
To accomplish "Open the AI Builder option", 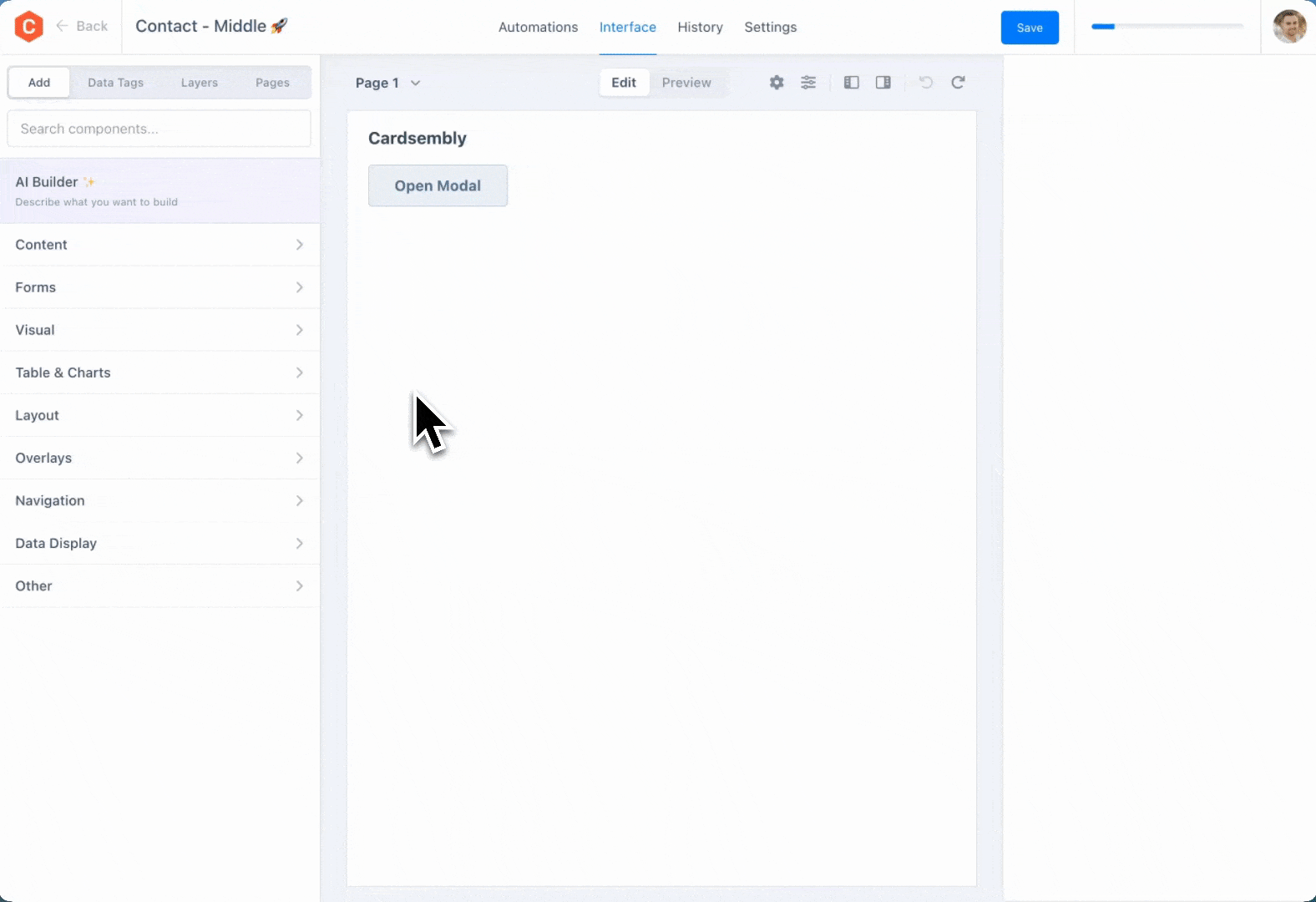I will pyautogui.click(x=159, y=190).
